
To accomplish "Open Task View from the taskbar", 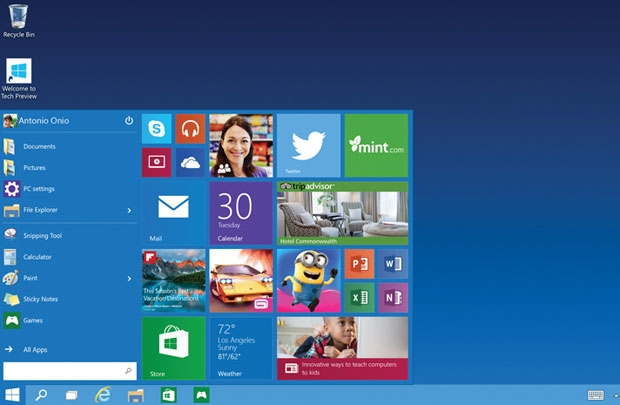I will 72,395.
